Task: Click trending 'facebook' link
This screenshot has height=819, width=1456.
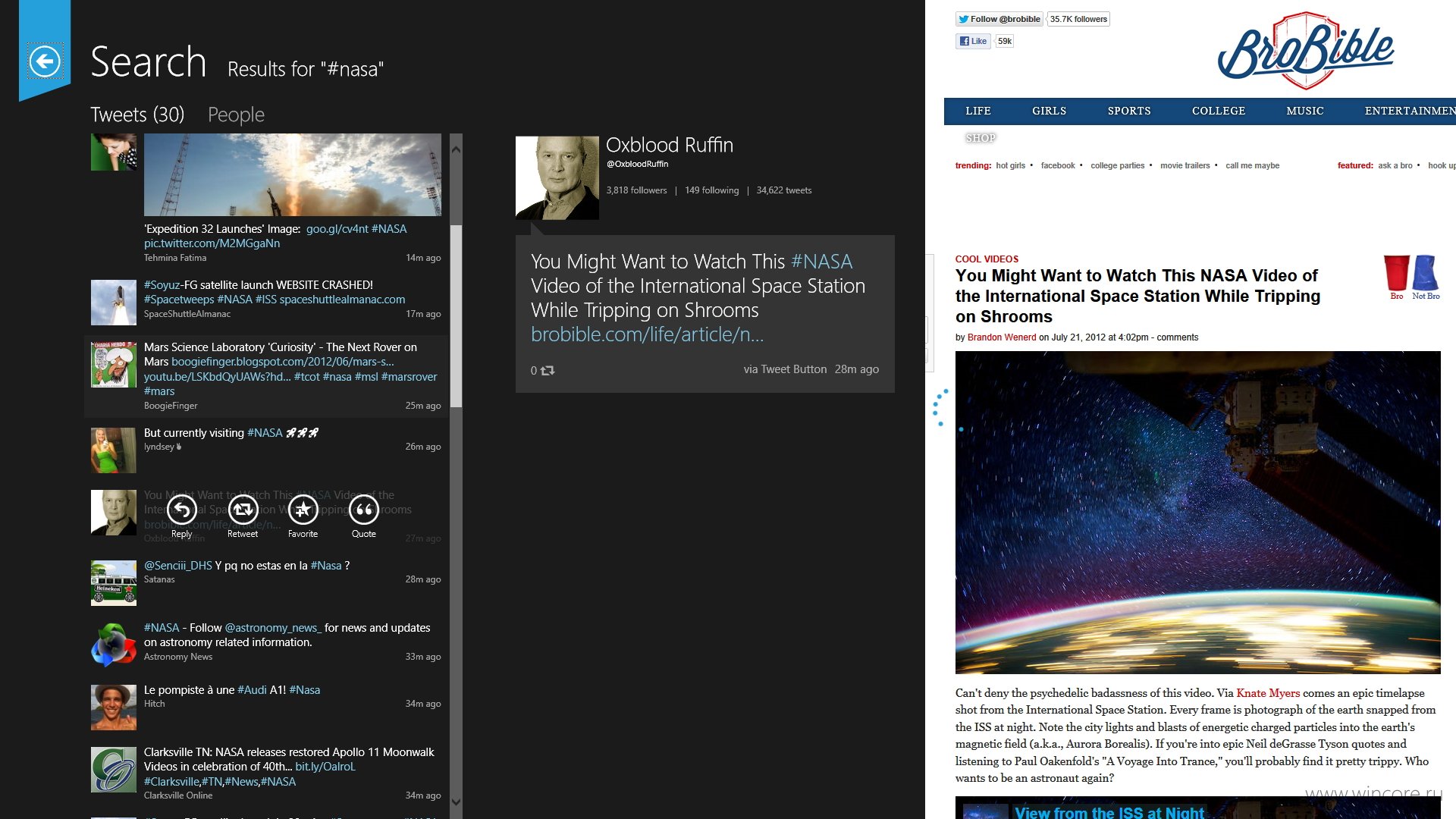Action: tap(1058, 165)
